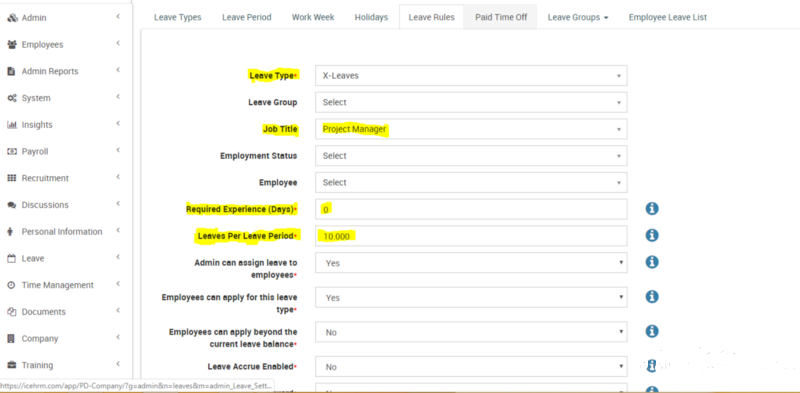The width and height of the screenshot is (800, 393).
Task: Expand the Company sidebar menu chevron
Action: (118, 337)
